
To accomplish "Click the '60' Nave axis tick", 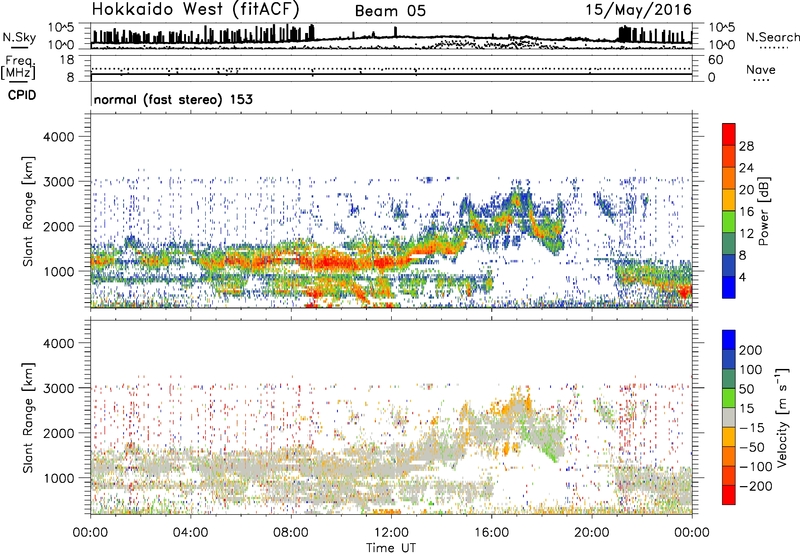I will (715, 60).
